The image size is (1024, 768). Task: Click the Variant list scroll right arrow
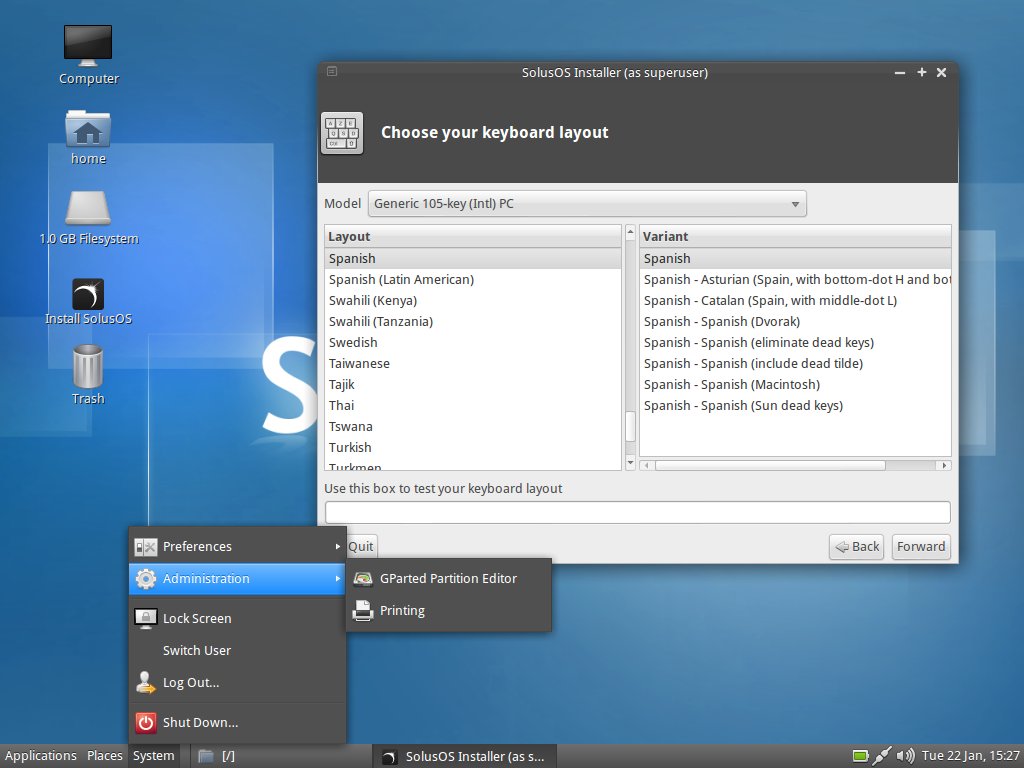[x=944, y=466]
